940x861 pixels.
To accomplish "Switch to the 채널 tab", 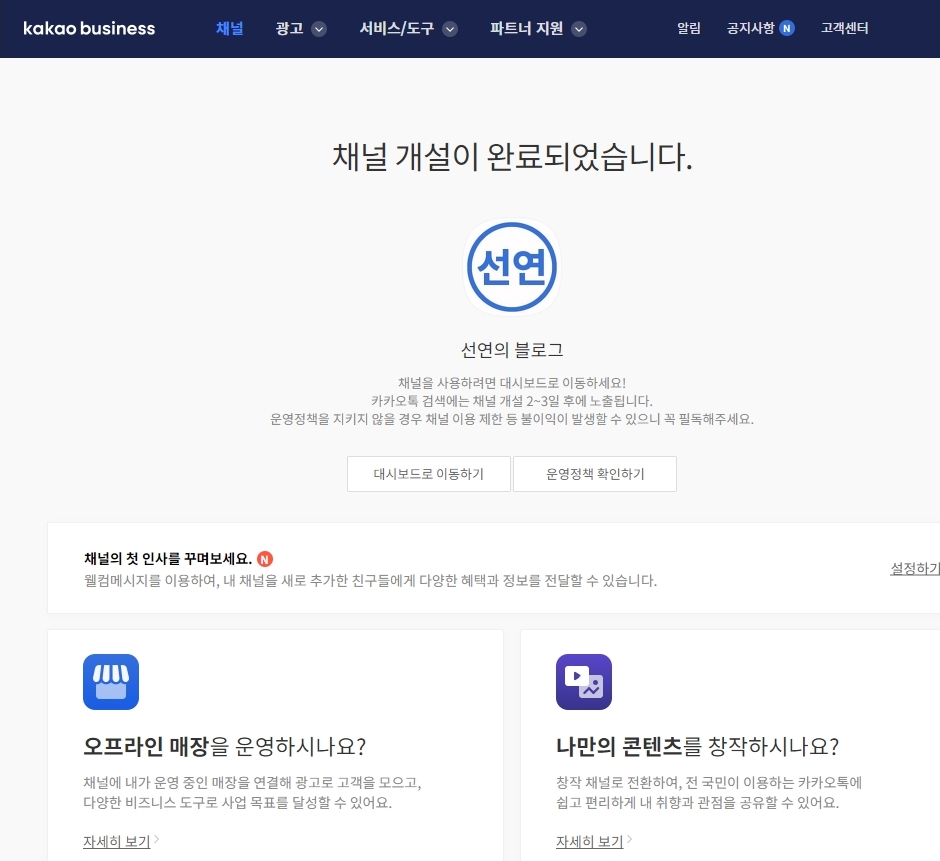I will (x=229, y=29).
